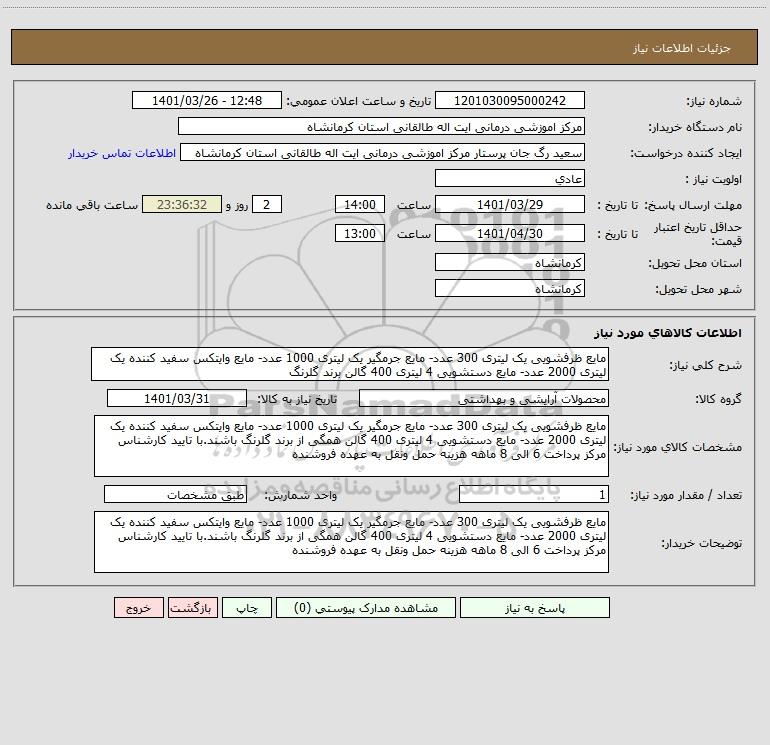Screen dimensions: 770x745
Task: Click the استان محل تحویل label
Action: point(695,263)
